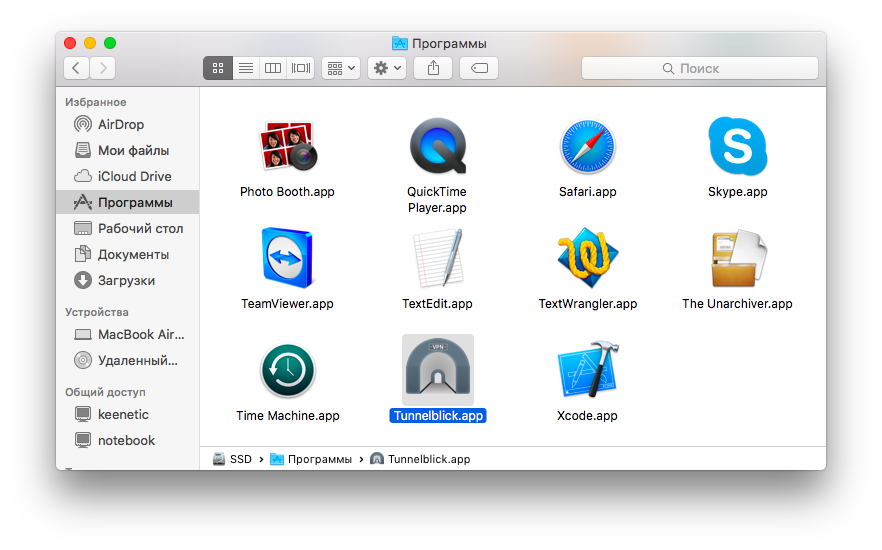Select the Skype.app icon
Image resolution: width=882 pixels, height=550 pixels.
[737, 146]
